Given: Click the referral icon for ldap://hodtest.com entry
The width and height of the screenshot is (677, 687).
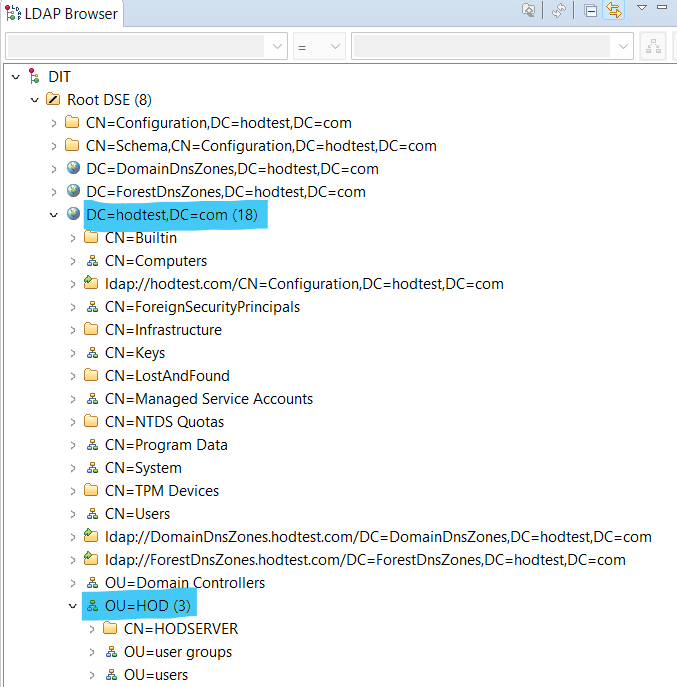Looking at the screenshot, I should pos(92,284).
